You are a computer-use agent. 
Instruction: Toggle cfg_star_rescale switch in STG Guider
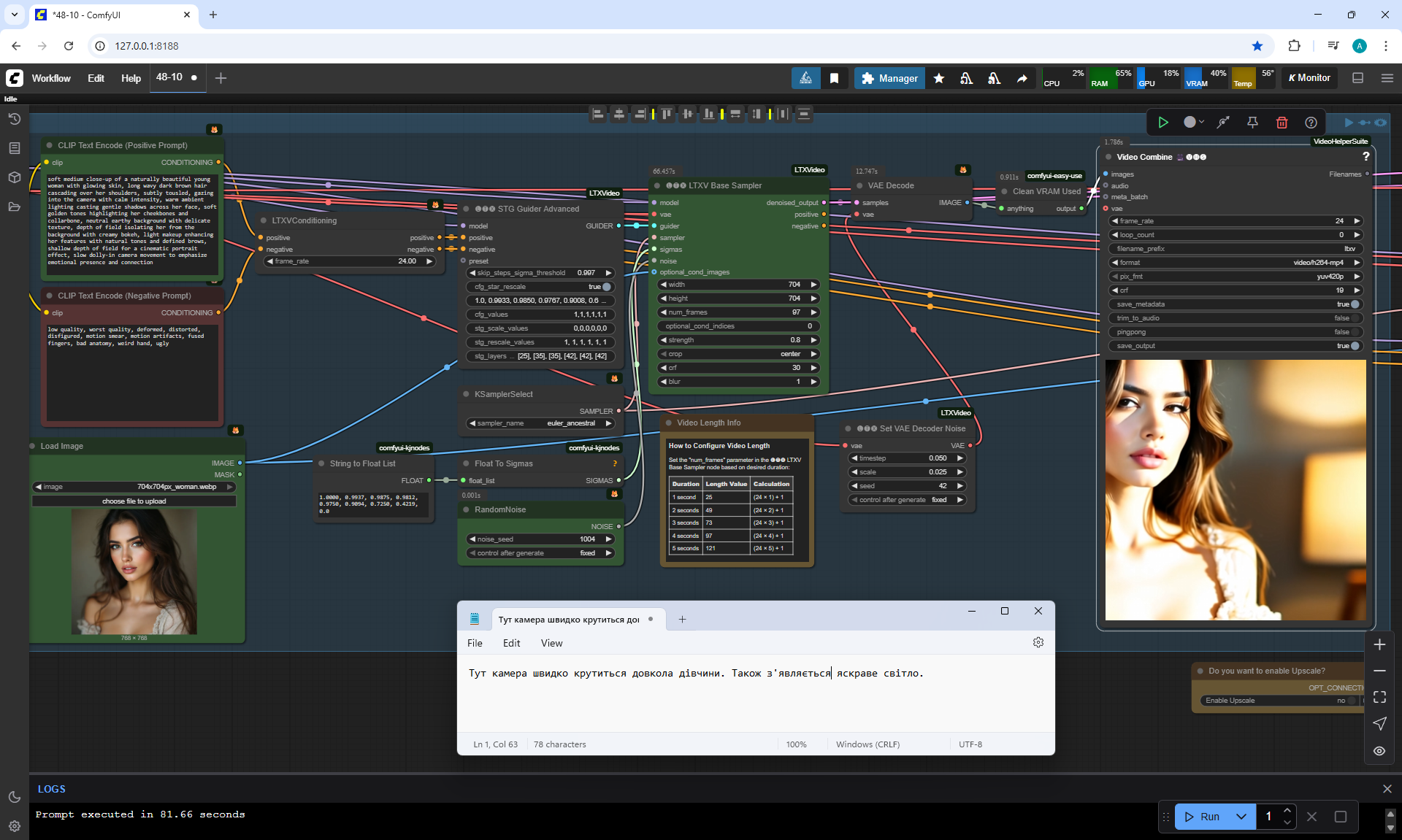tap(606, 287)
